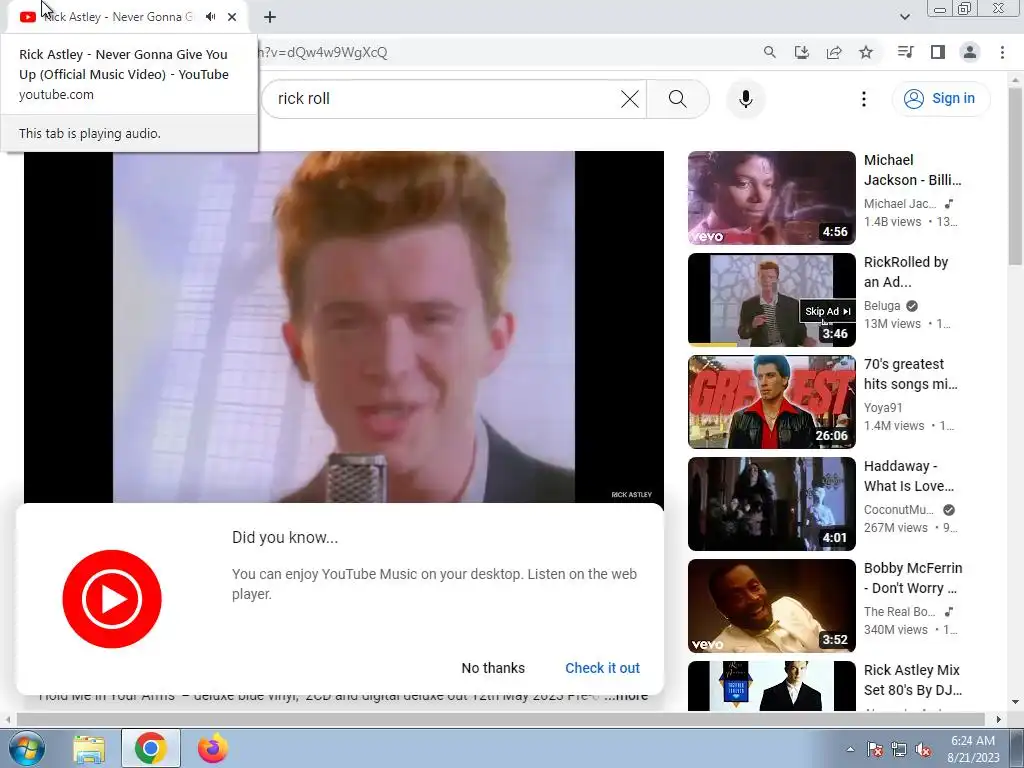
Task: Select the Rick Astley browser tab
Action: tap(128, 17)
